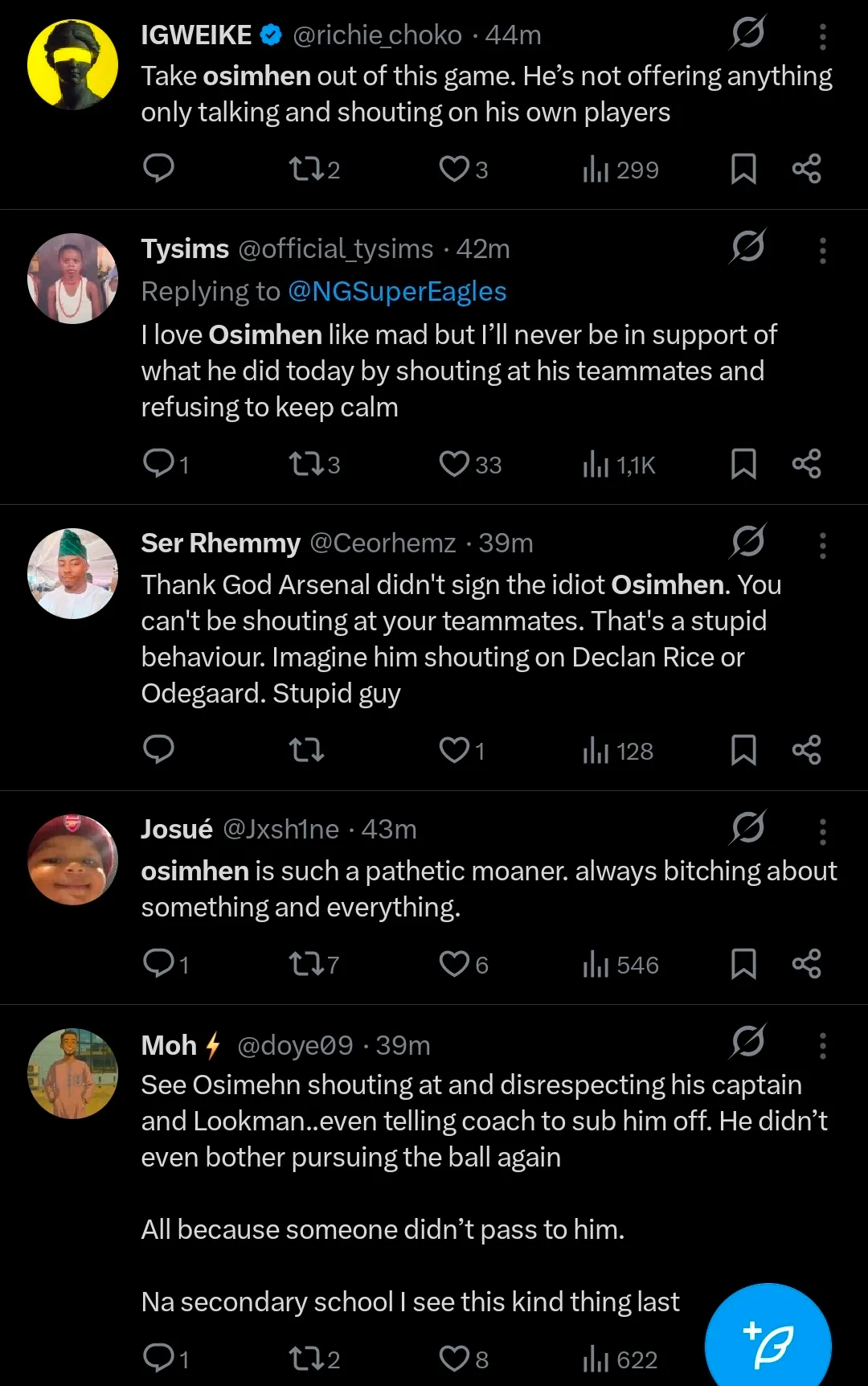Open the @NGSuperEagles mention link
The height and width of the screenshot is (1386, 868).
(397, 291)
